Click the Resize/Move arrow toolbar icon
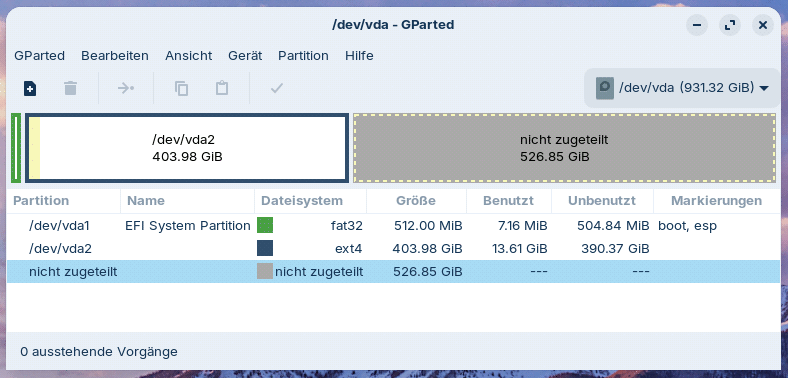Image resolution: width=788 pixels, height=378 pixels. (x=126, y=88)
